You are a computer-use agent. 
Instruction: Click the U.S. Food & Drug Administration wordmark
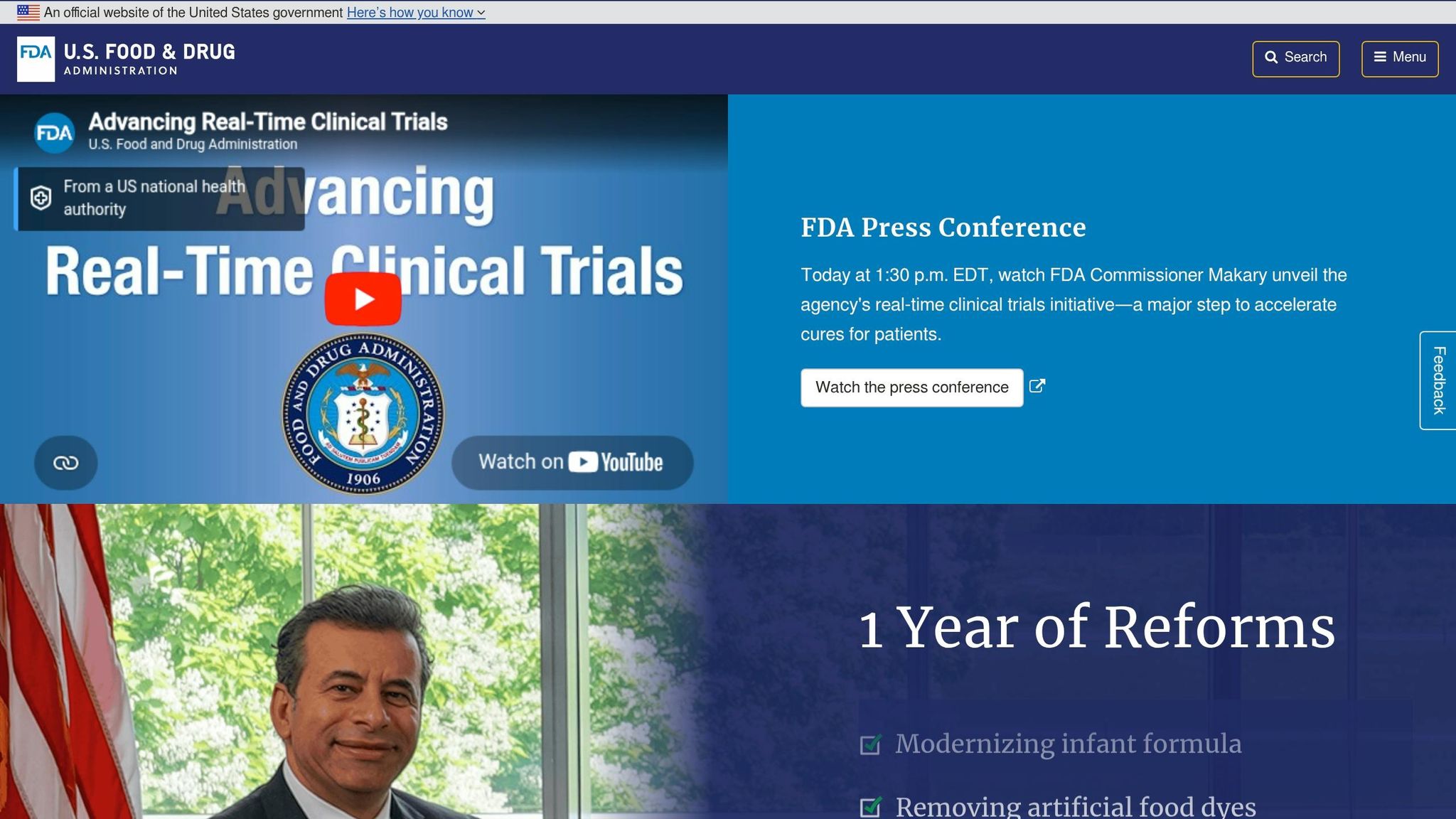pyautogui.click(x=149, y=59)
